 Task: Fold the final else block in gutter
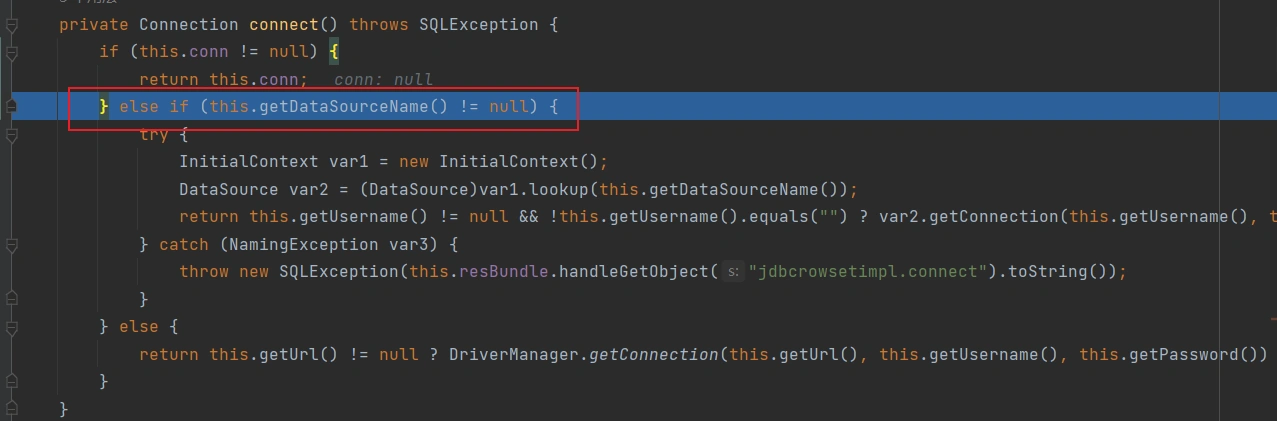[x=11, y=326]
